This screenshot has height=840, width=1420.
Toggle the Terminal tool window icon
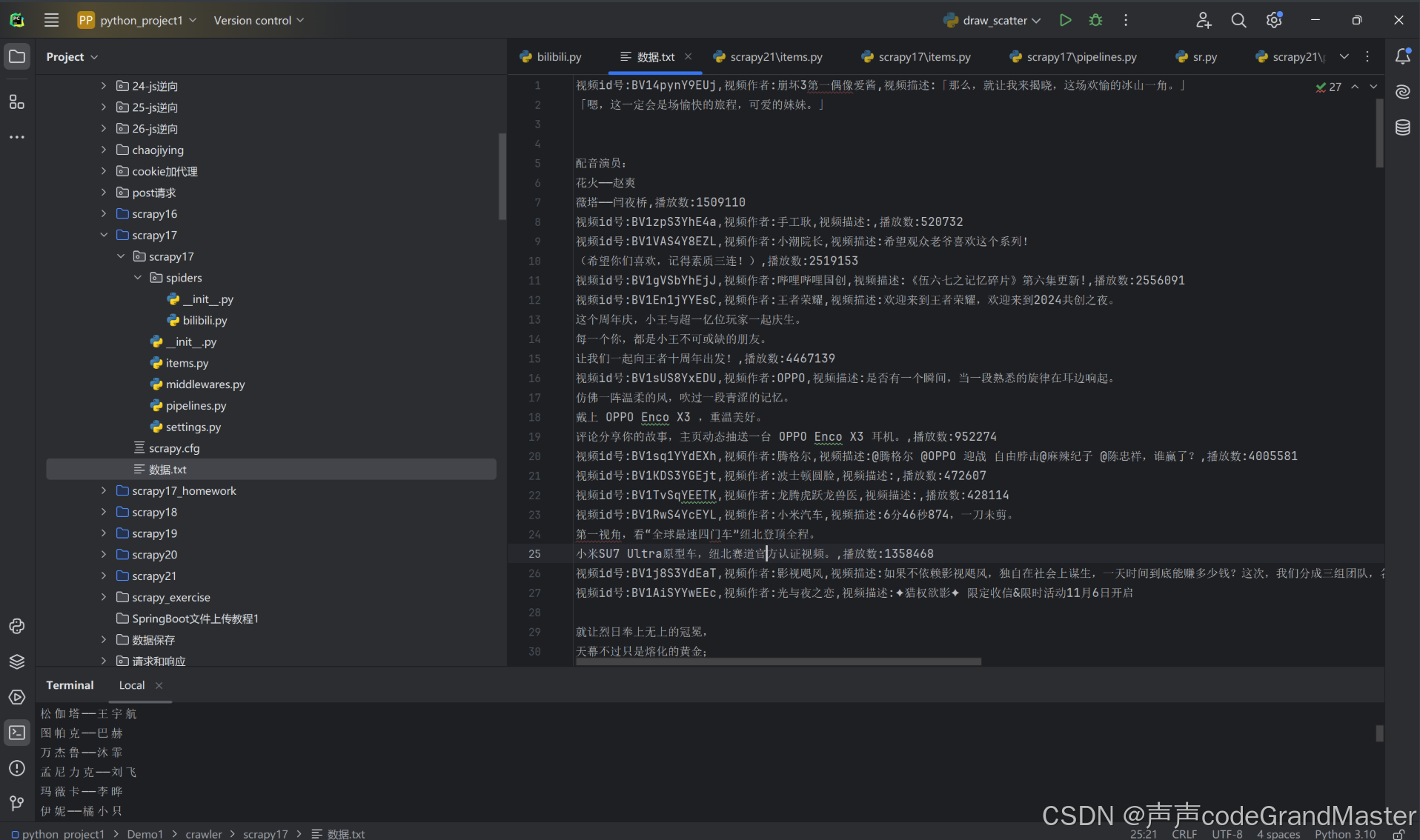click(17, 733)
